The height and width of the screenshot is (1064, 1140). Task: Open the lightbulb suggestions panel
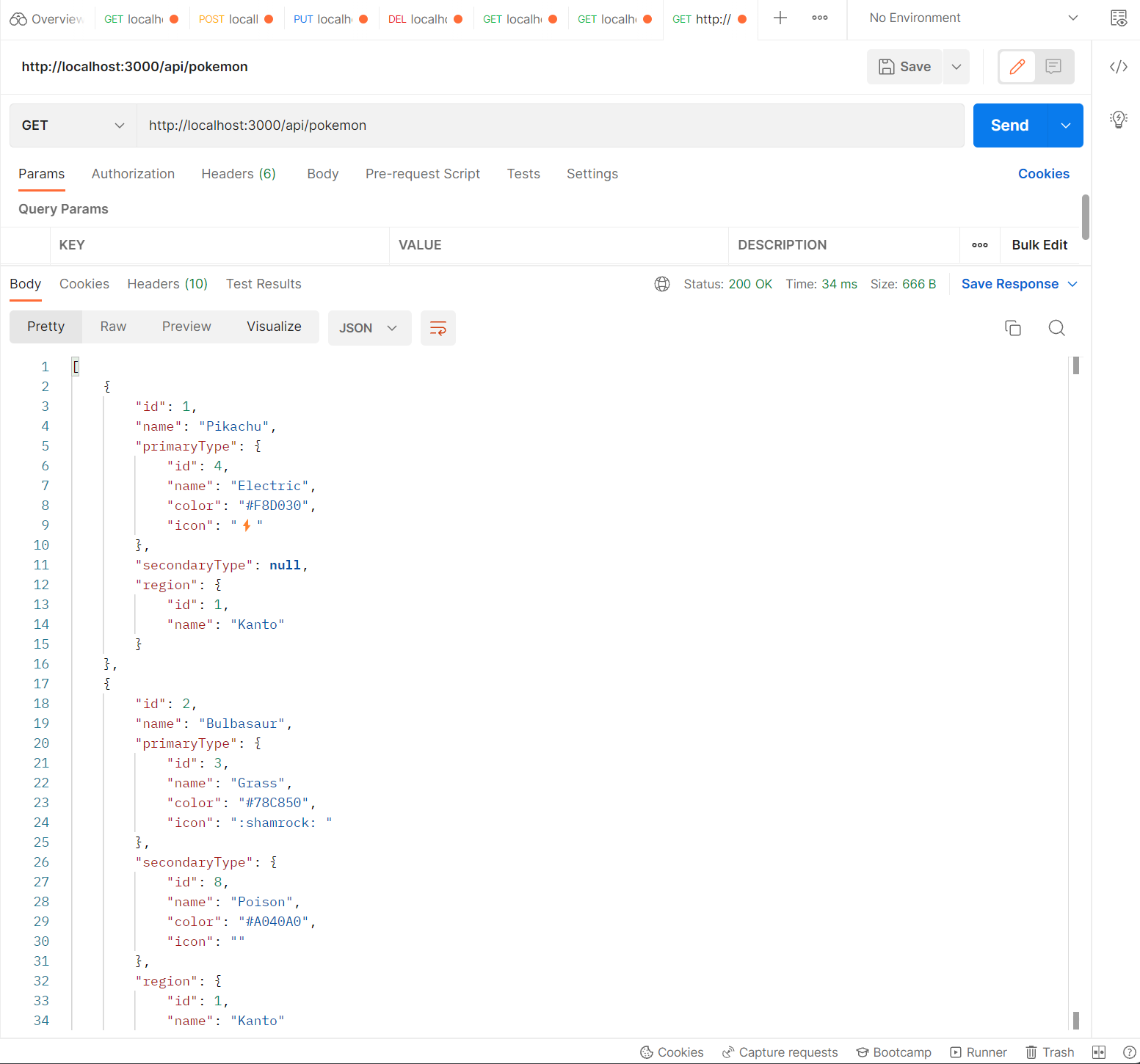(x=1118, y=119)
